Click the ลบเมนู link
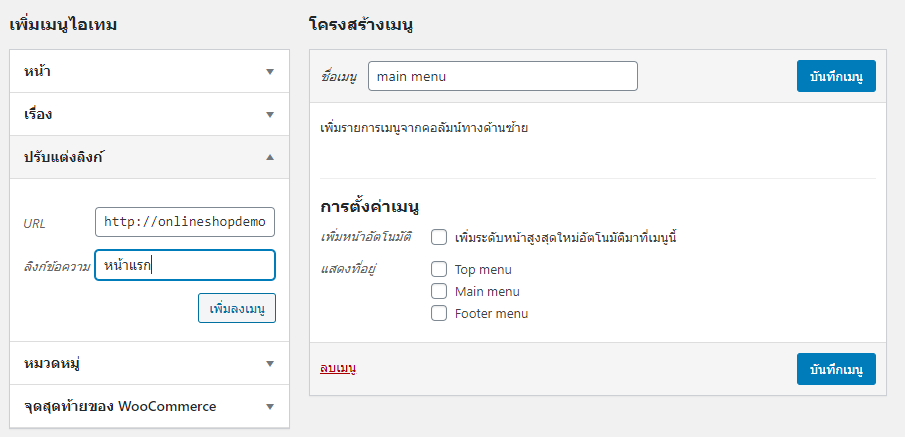 pyautogui.click(x=338, y=368)
